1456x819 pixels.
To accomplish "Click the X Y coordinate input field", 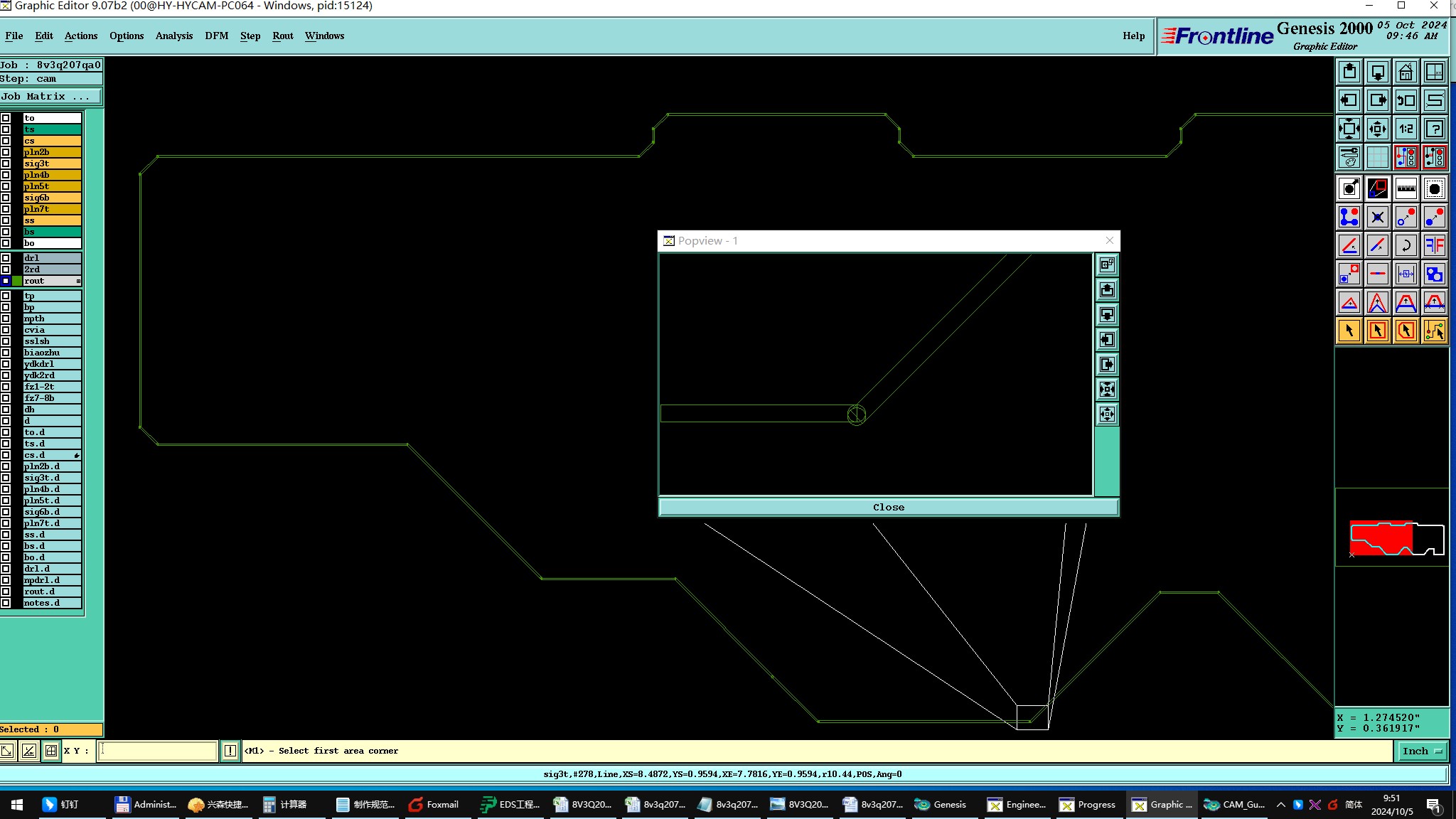I will pyautogui.click(x=157, y=751).
